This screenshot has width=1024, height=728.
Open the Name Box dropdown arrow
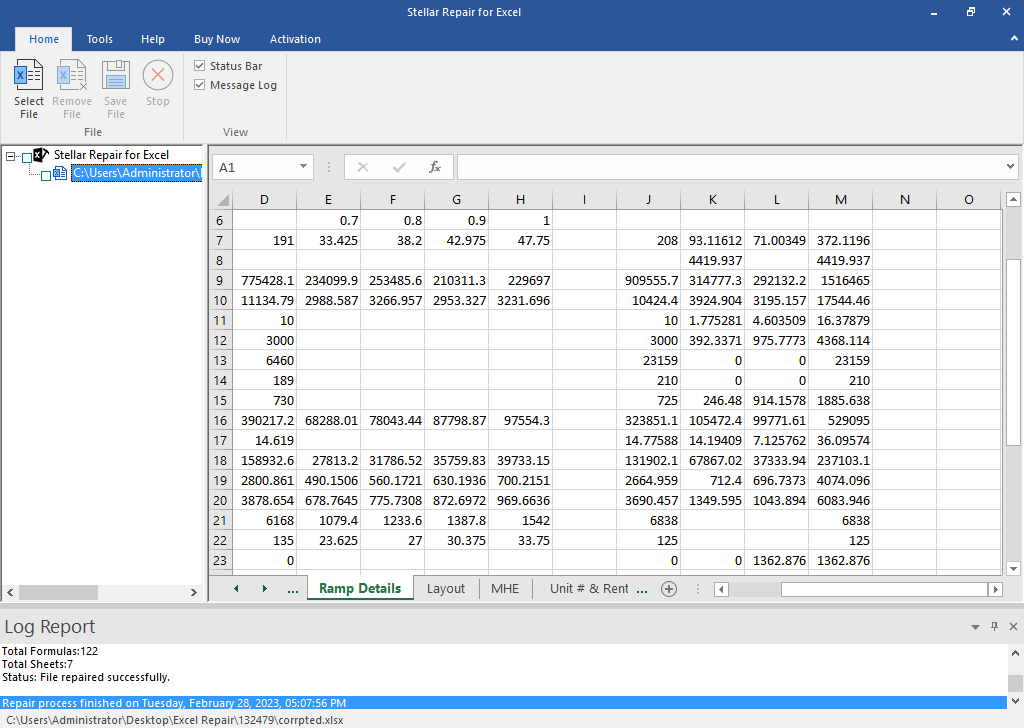pos(303,167)
